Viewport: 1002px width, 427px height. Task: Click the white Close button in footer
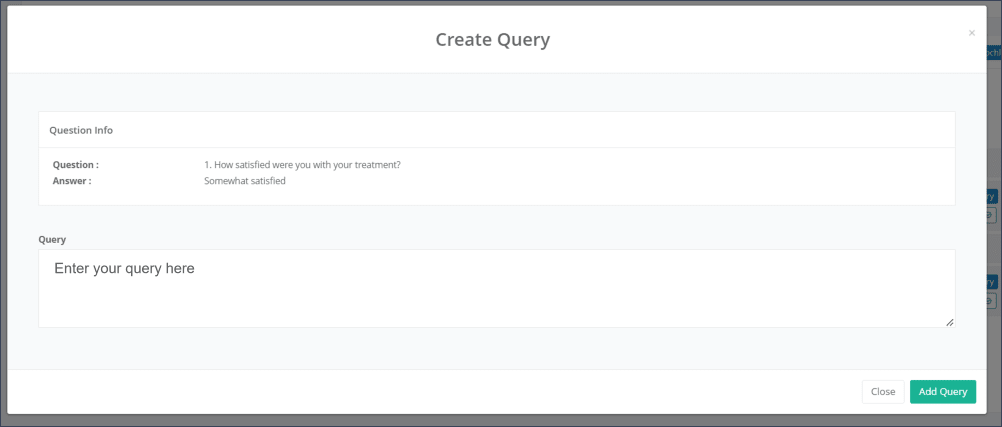882,392
